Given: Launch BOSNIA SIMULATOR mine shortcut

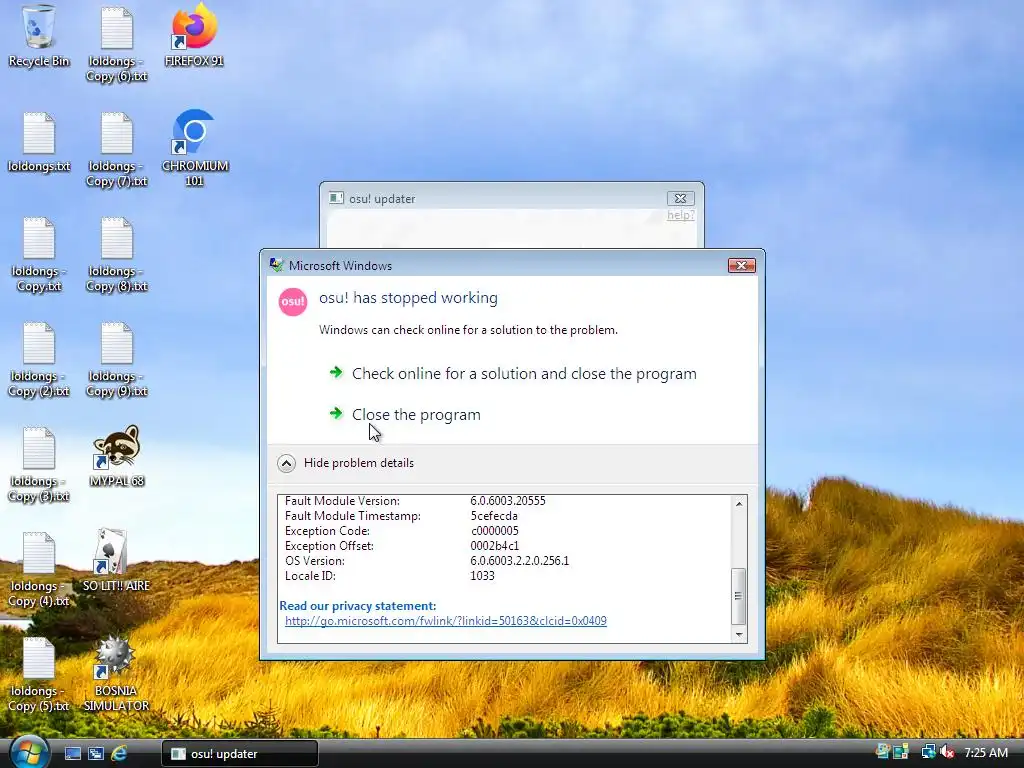Looking at the screenshot, I should pos(116,673).
